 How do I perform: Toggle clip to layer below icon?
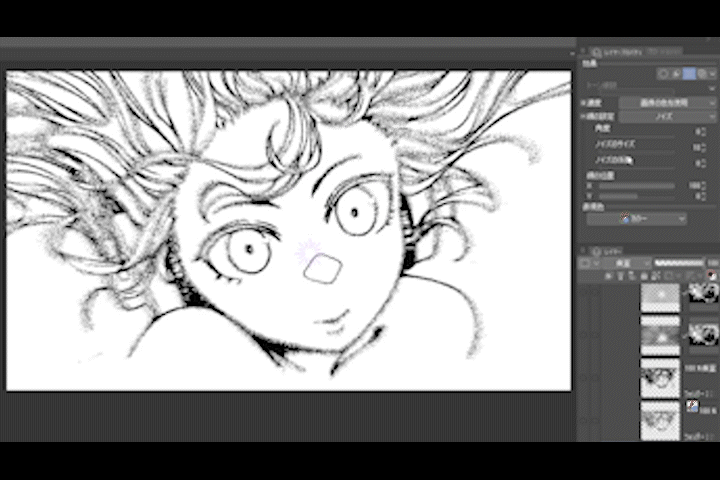608,276
